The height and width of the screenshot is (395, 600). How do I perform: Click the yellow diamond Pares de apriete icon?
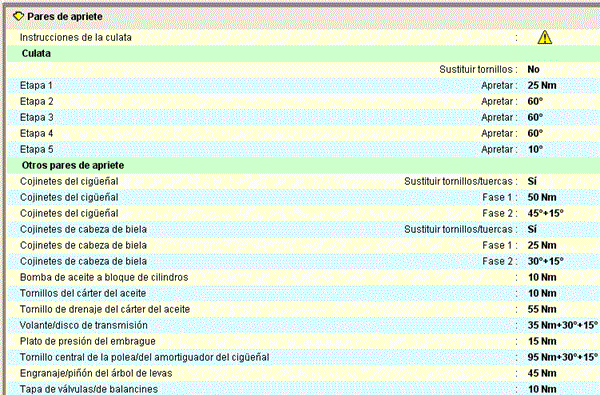pos(18,16)
